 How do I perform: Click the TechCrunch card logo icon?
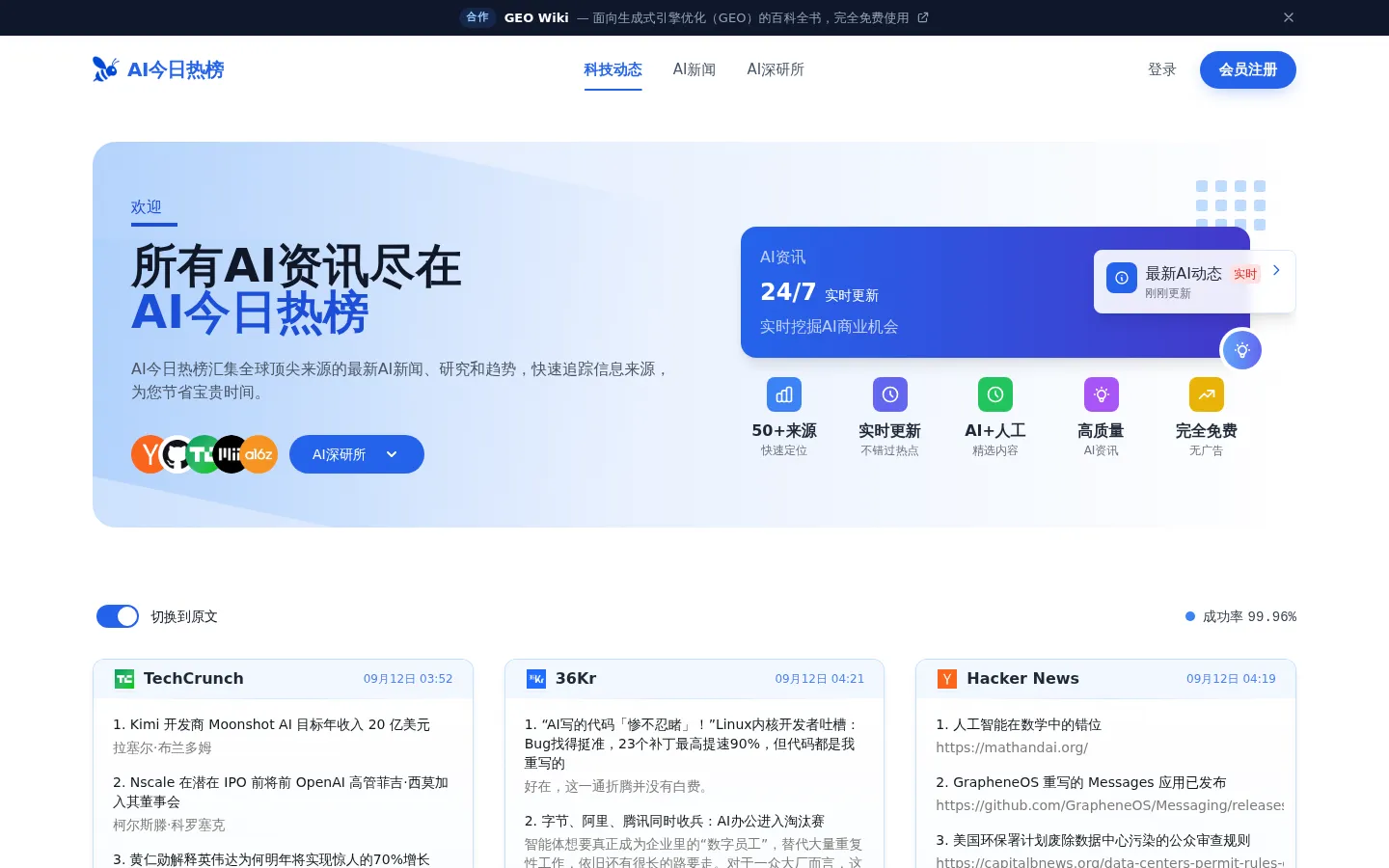124,679
